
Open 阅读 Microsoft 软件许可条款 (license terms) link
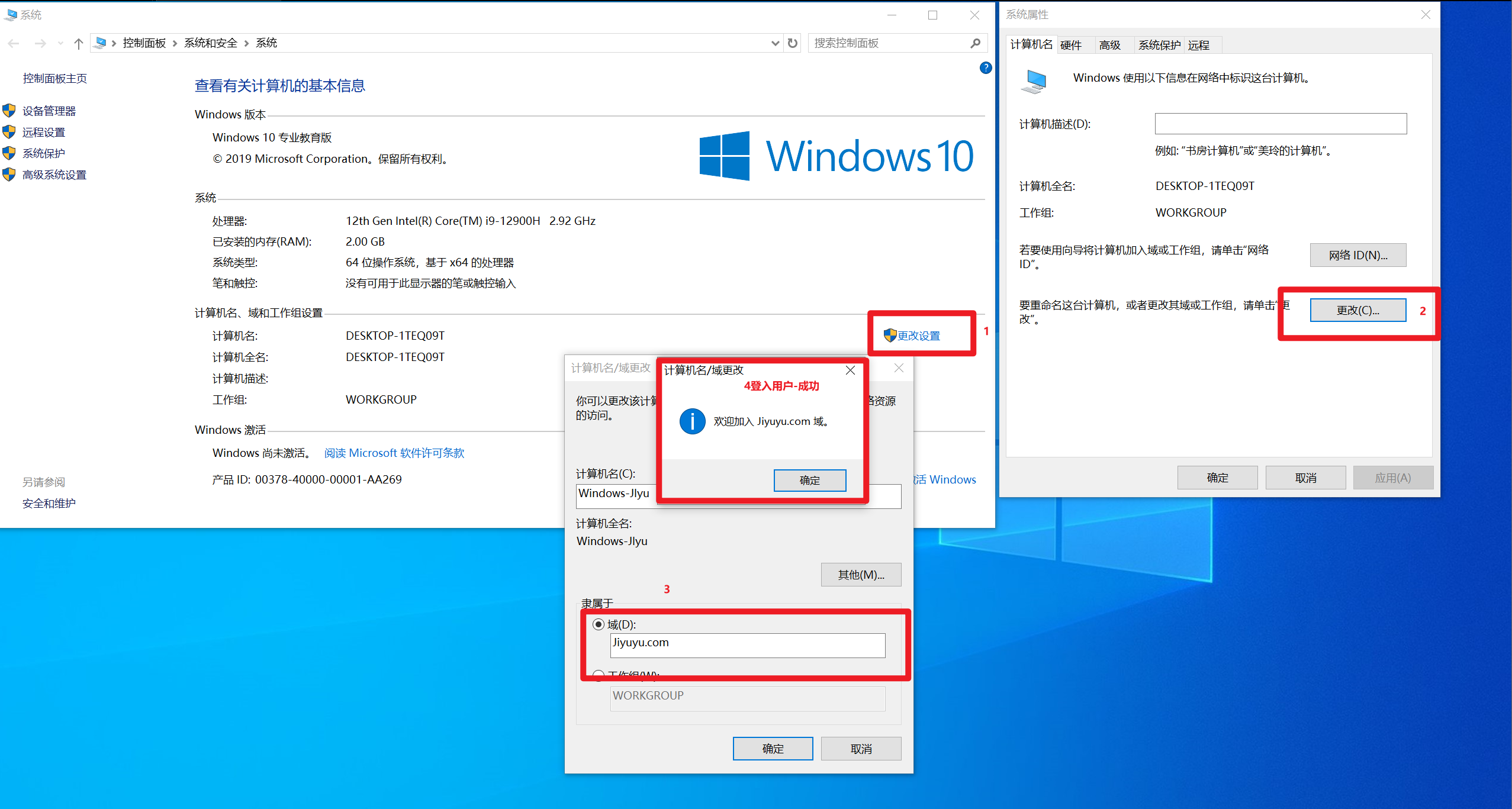pyautogui.click(x=394, y=453)
